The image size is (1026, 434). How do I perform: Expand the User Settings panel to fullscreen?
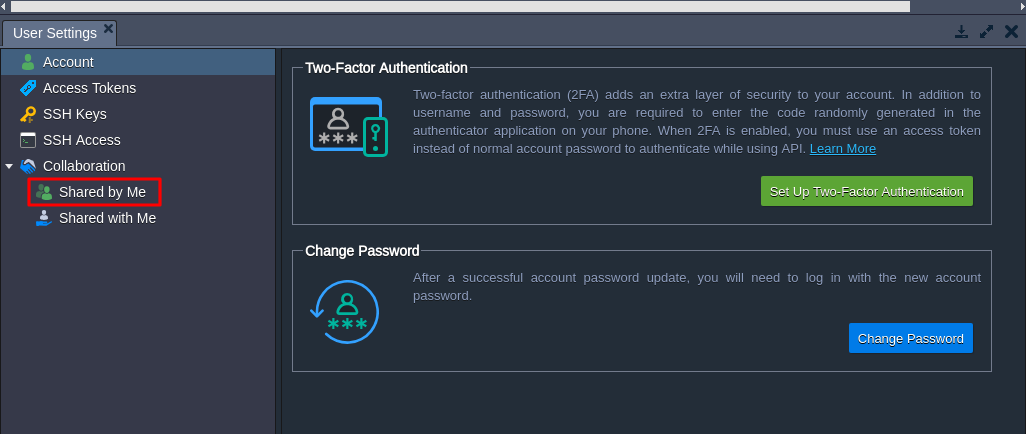[987, 32]
